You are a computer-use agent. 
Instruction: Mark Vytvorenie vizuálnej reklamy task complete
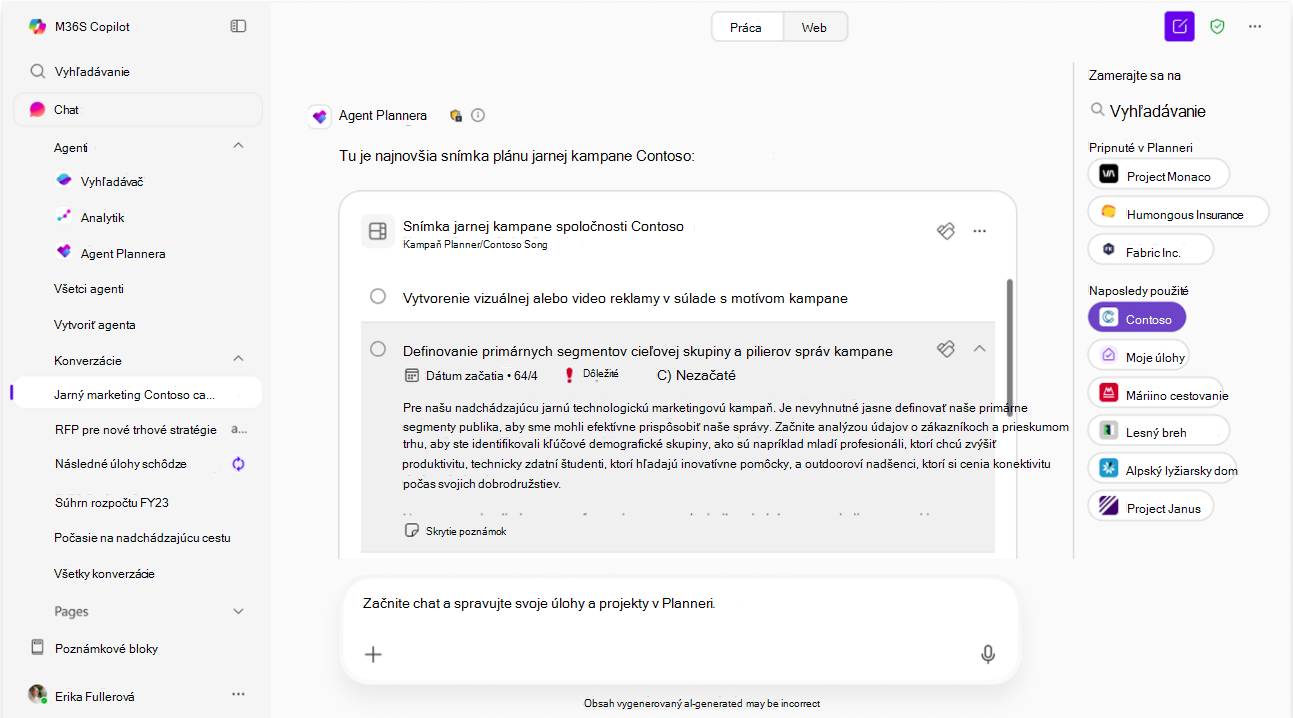pyautogui.click(x=378, y=297)
